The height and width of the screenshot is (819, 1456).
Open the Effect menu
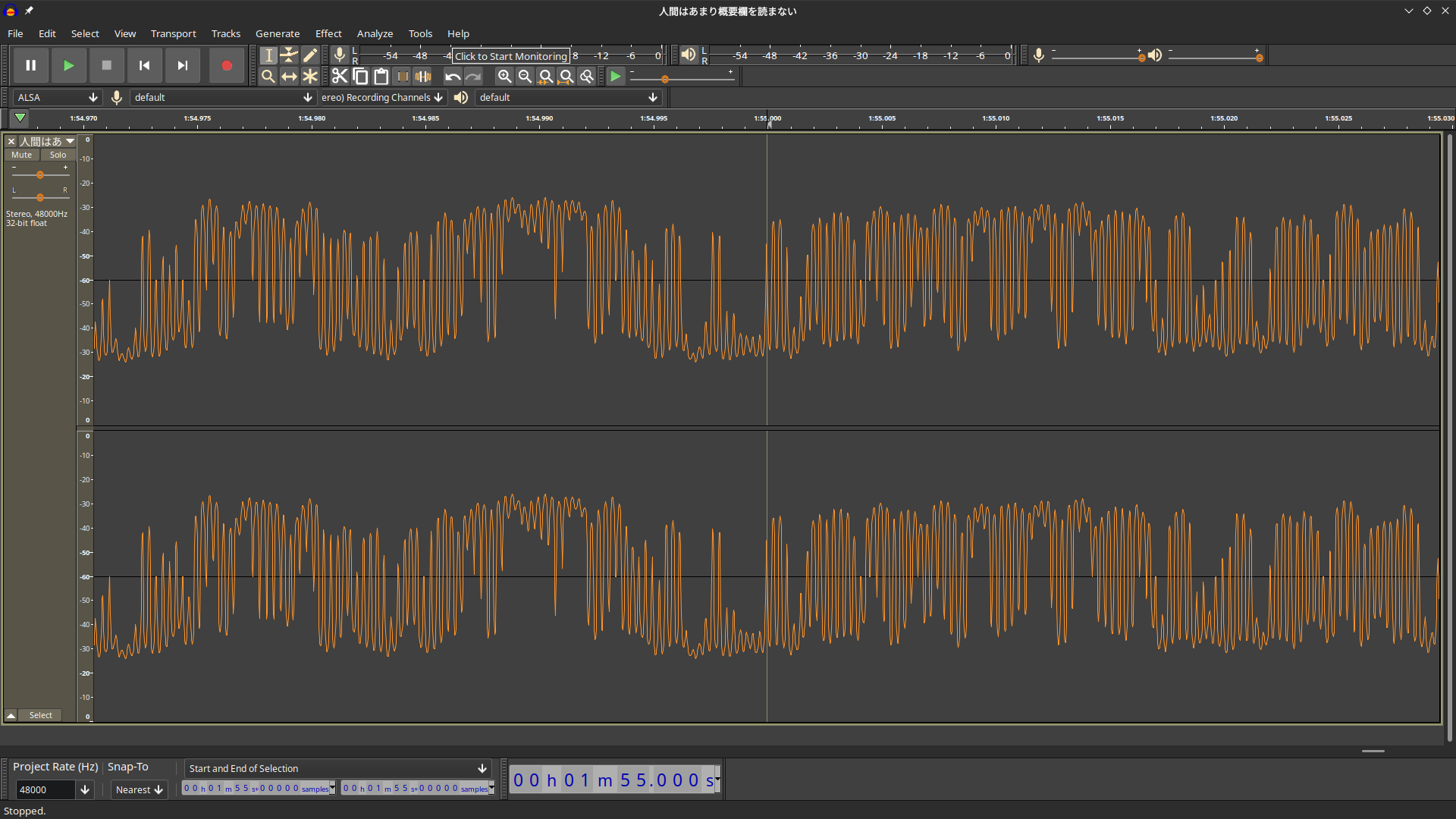tap(328, 33)
